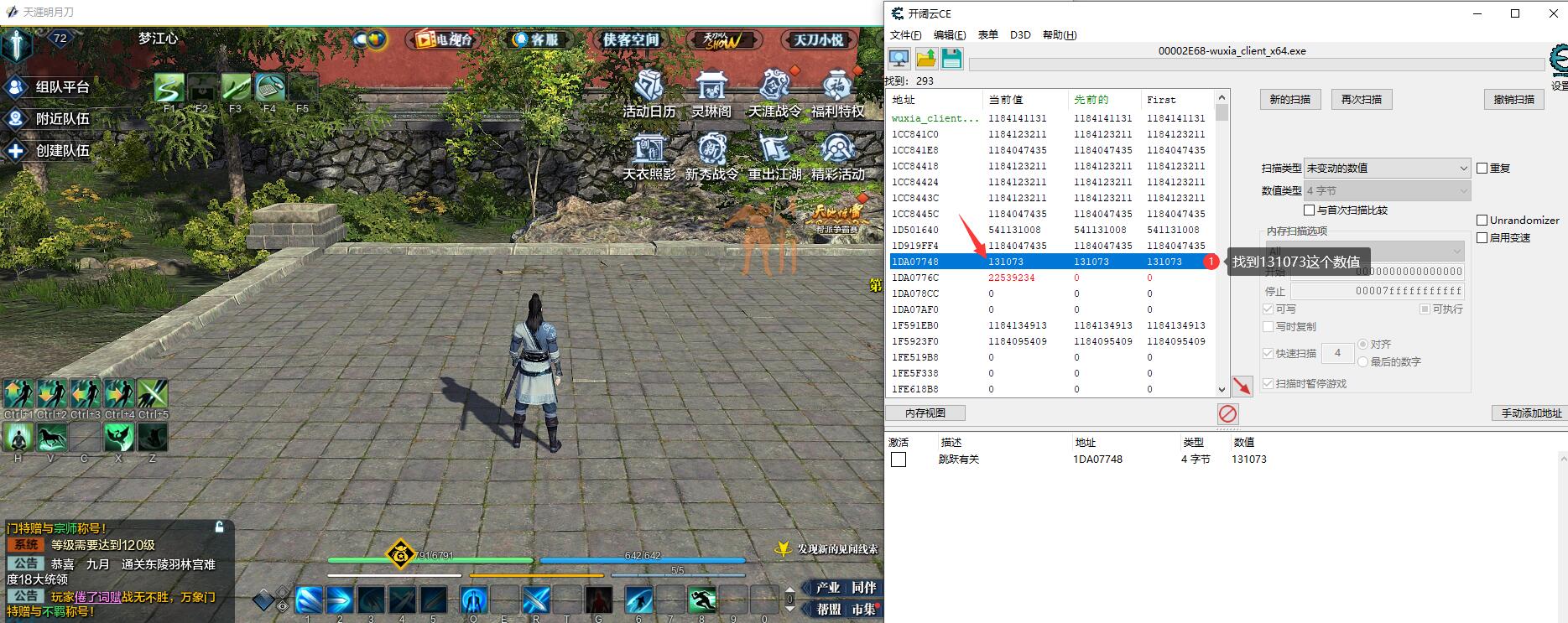Summon the horse with the V icon
The image size is (1568, 623).
(52, 437)
